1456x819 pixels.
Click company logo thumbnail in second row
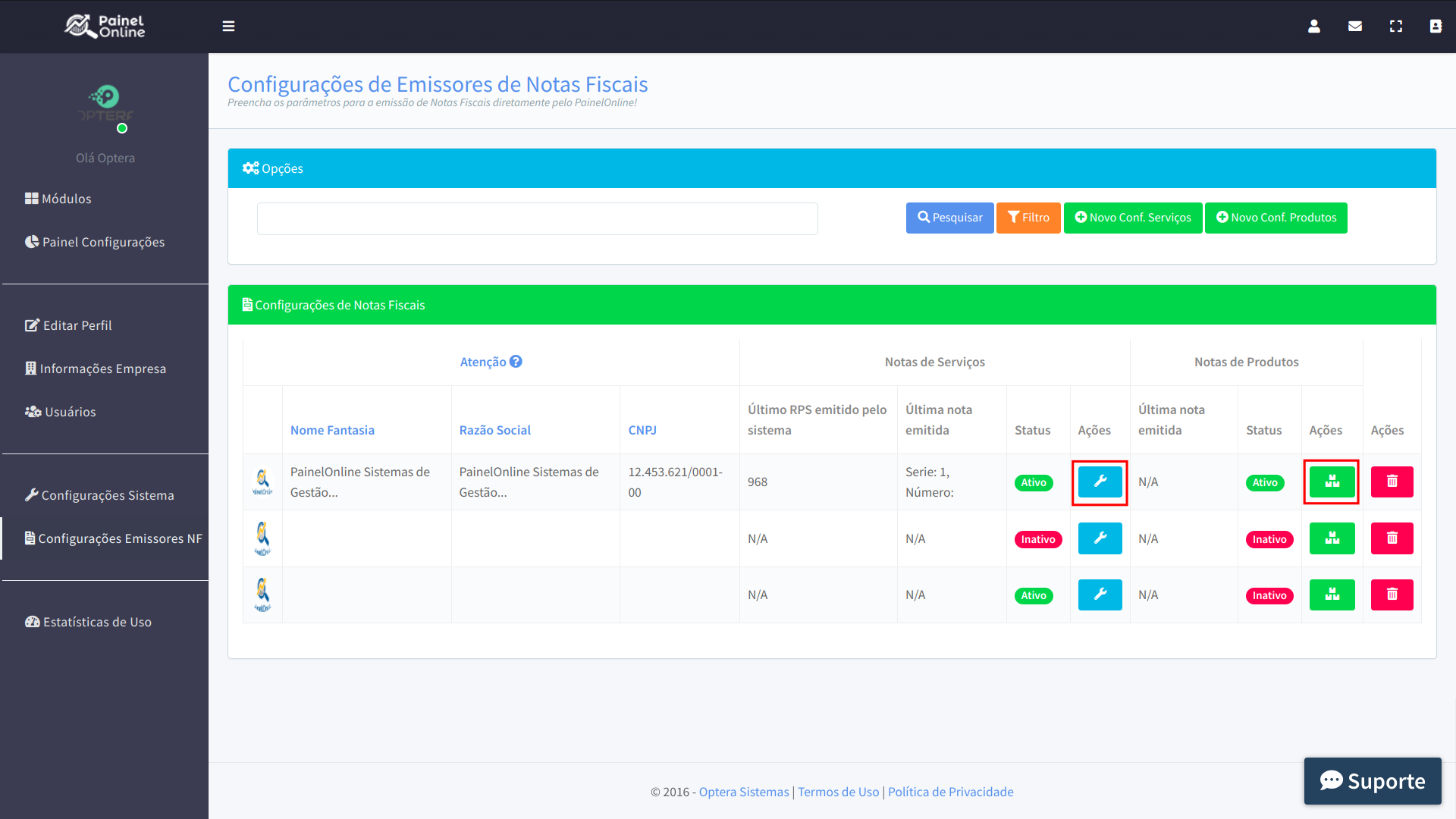coord(262,538)
